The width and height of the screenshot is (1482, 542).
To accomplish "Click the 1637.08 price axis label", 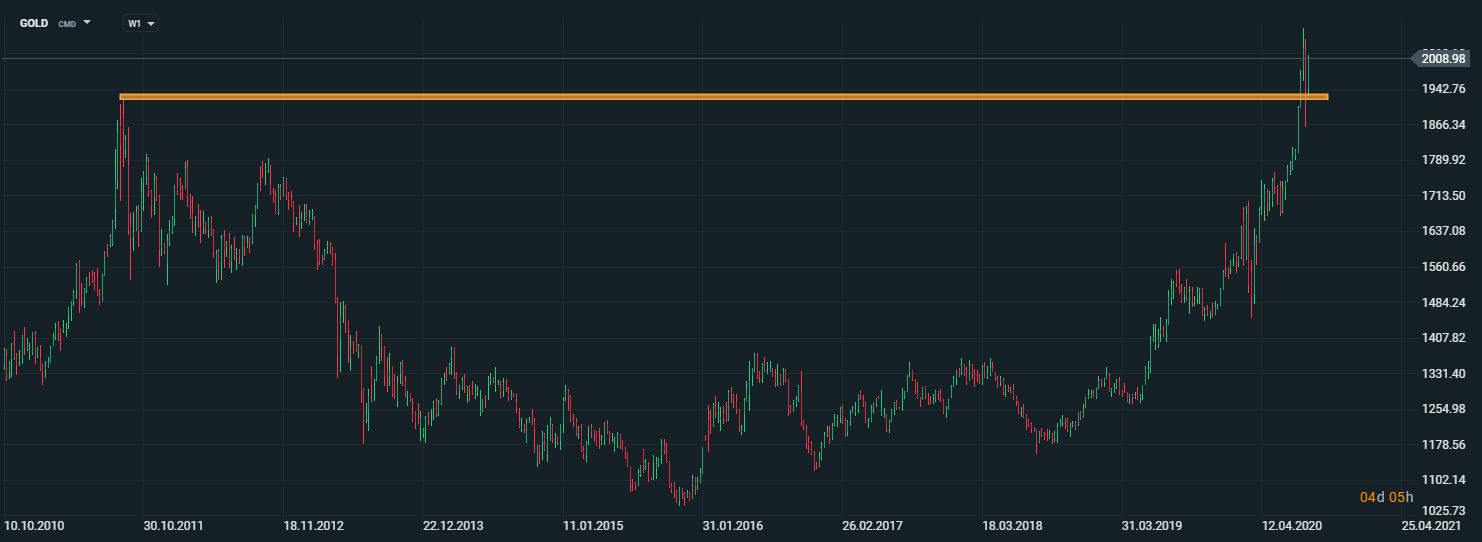I will click(1443, 231).
